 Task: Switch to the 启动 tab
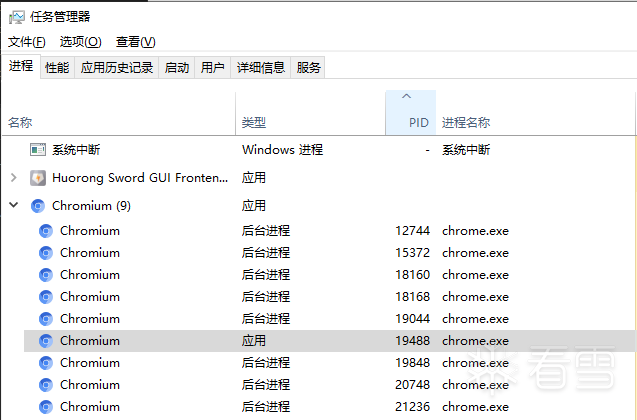(177, 67)
